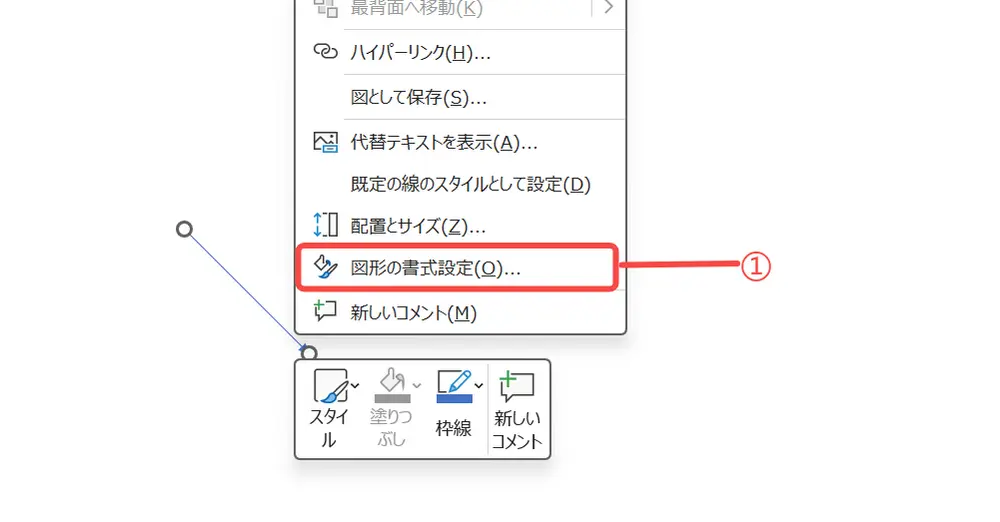1000x522 pixels.
Task: Expand 最背面へ移動(K) submenu arrow
Action: click(608, 7)
